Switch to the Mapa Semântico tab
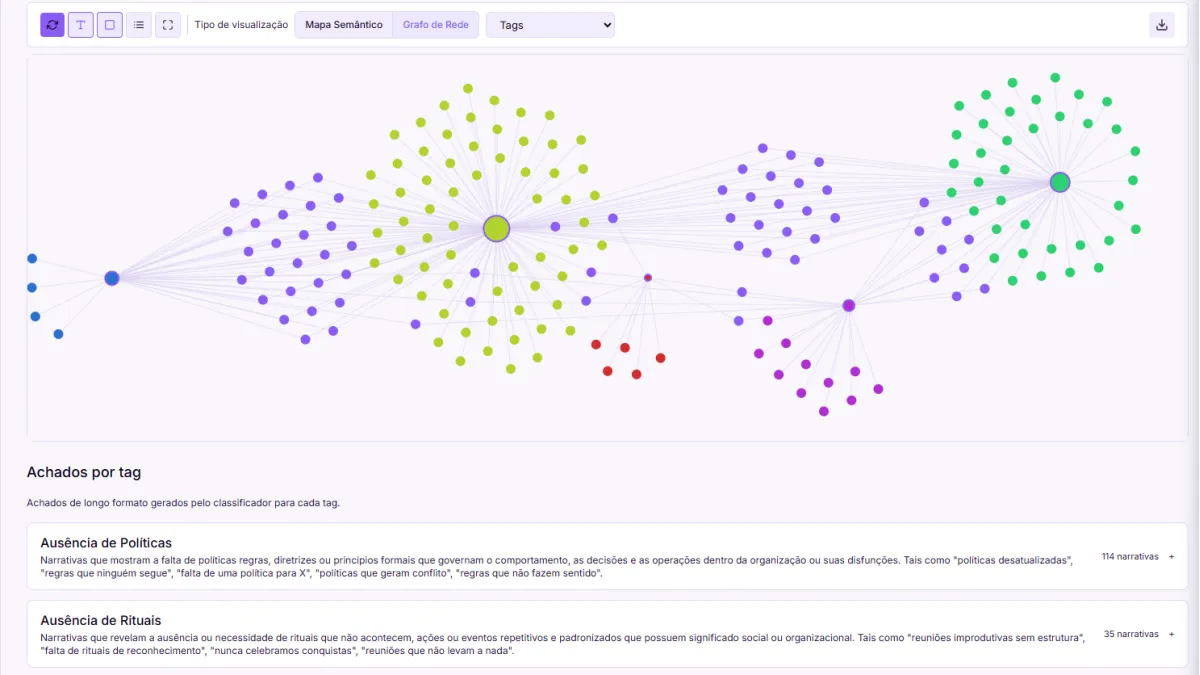The image size is (1200, 675). click(x=343, y=25)
